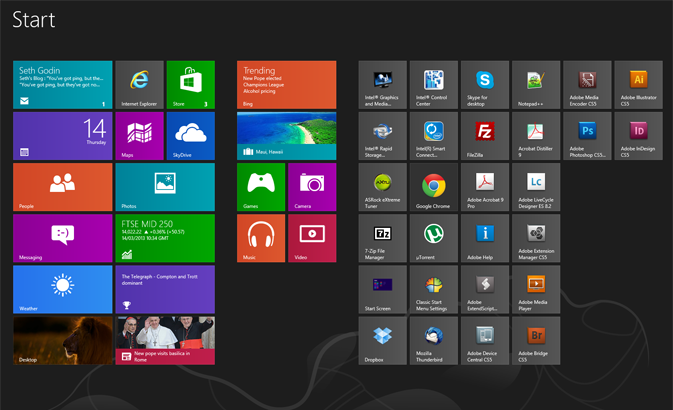Open ASRock eXtreme Tuner
Viewport: 673px width, 410px height.
[383, 187]
